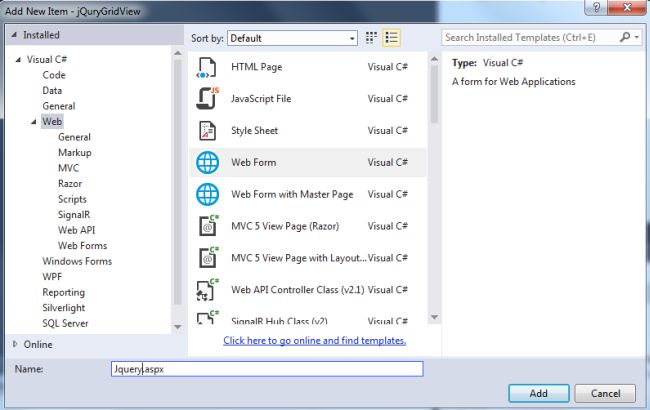The height and width of the screenshot is (410, 650).
Task: Click the Cancel button
Action: tap(605, 393)
